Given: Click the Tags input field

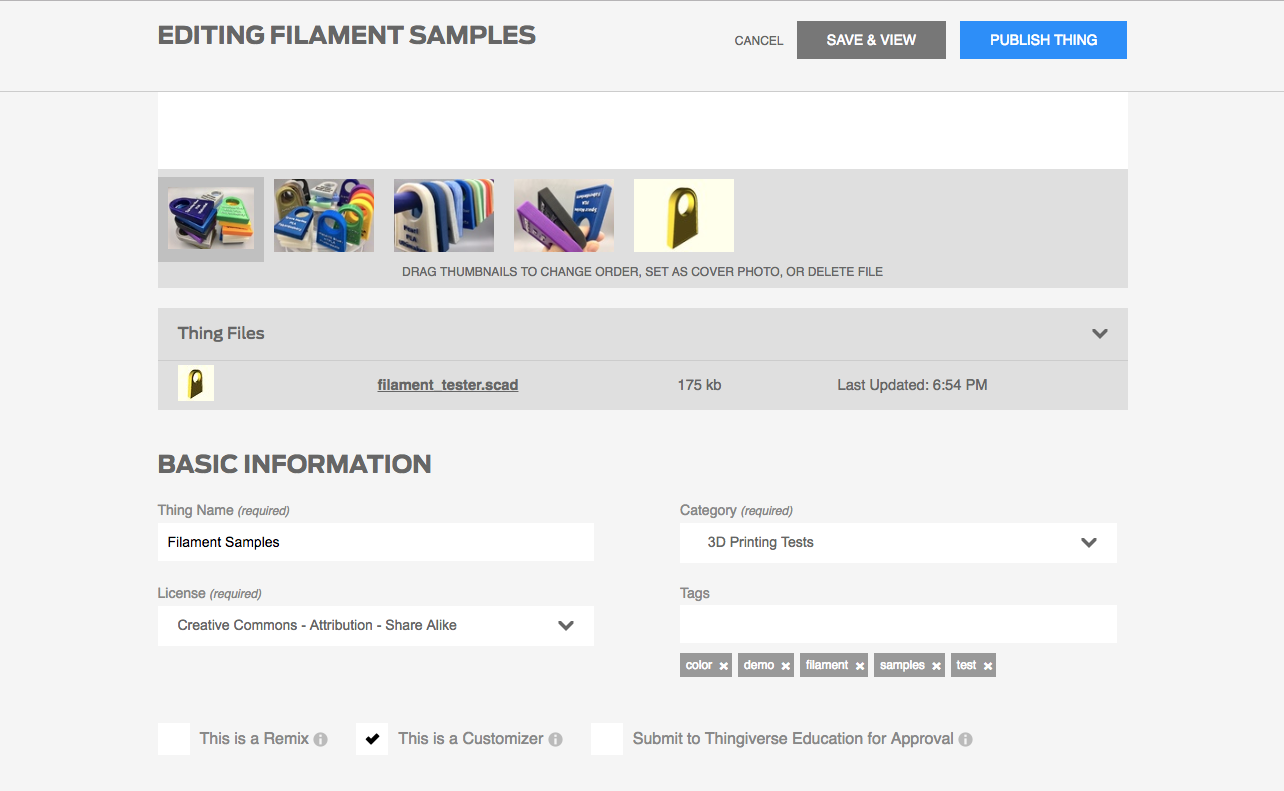Looking at the screenshot, I should click(x=898, y=624).
